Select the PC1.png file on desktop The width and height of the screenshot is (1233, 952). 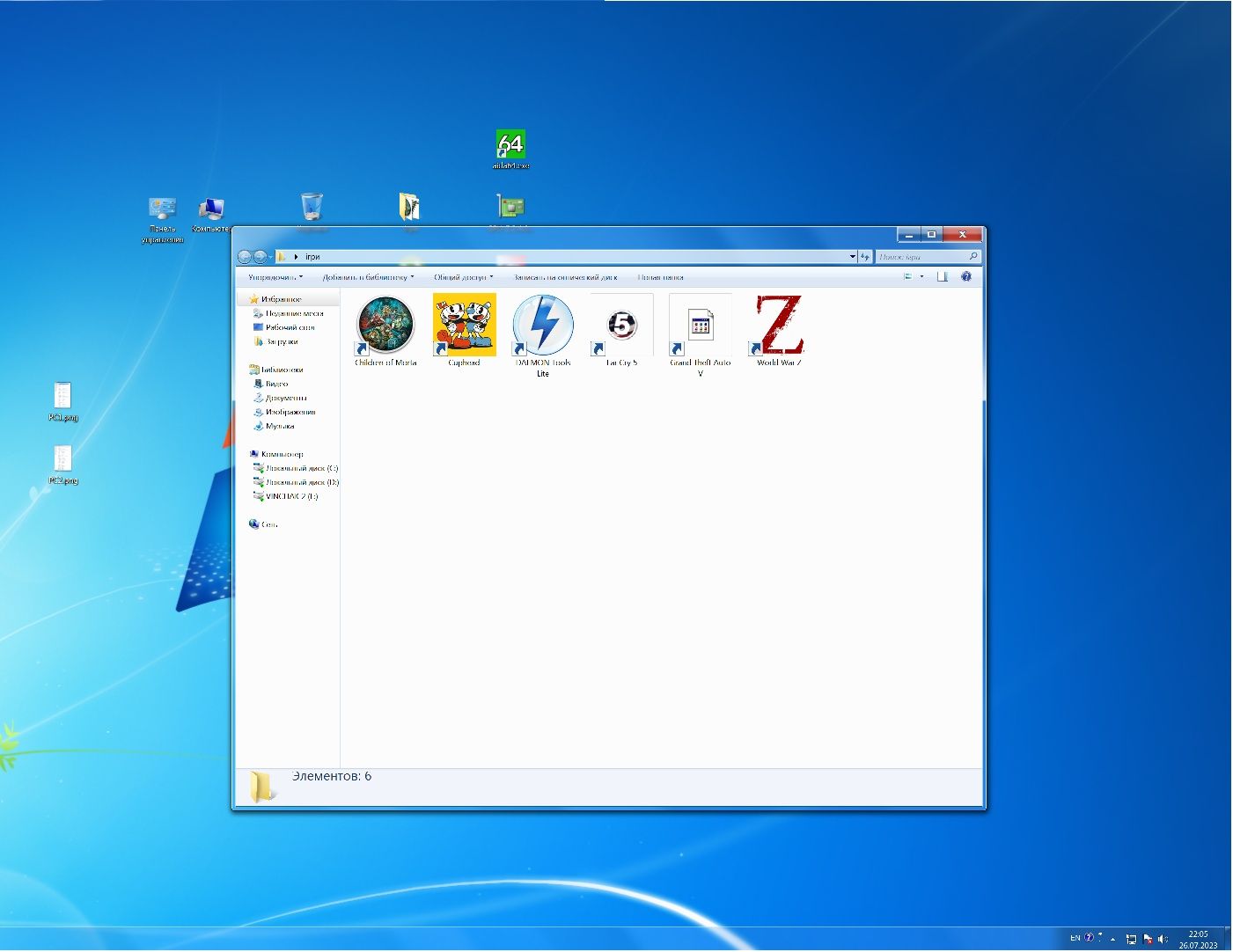tap(62, 401)
